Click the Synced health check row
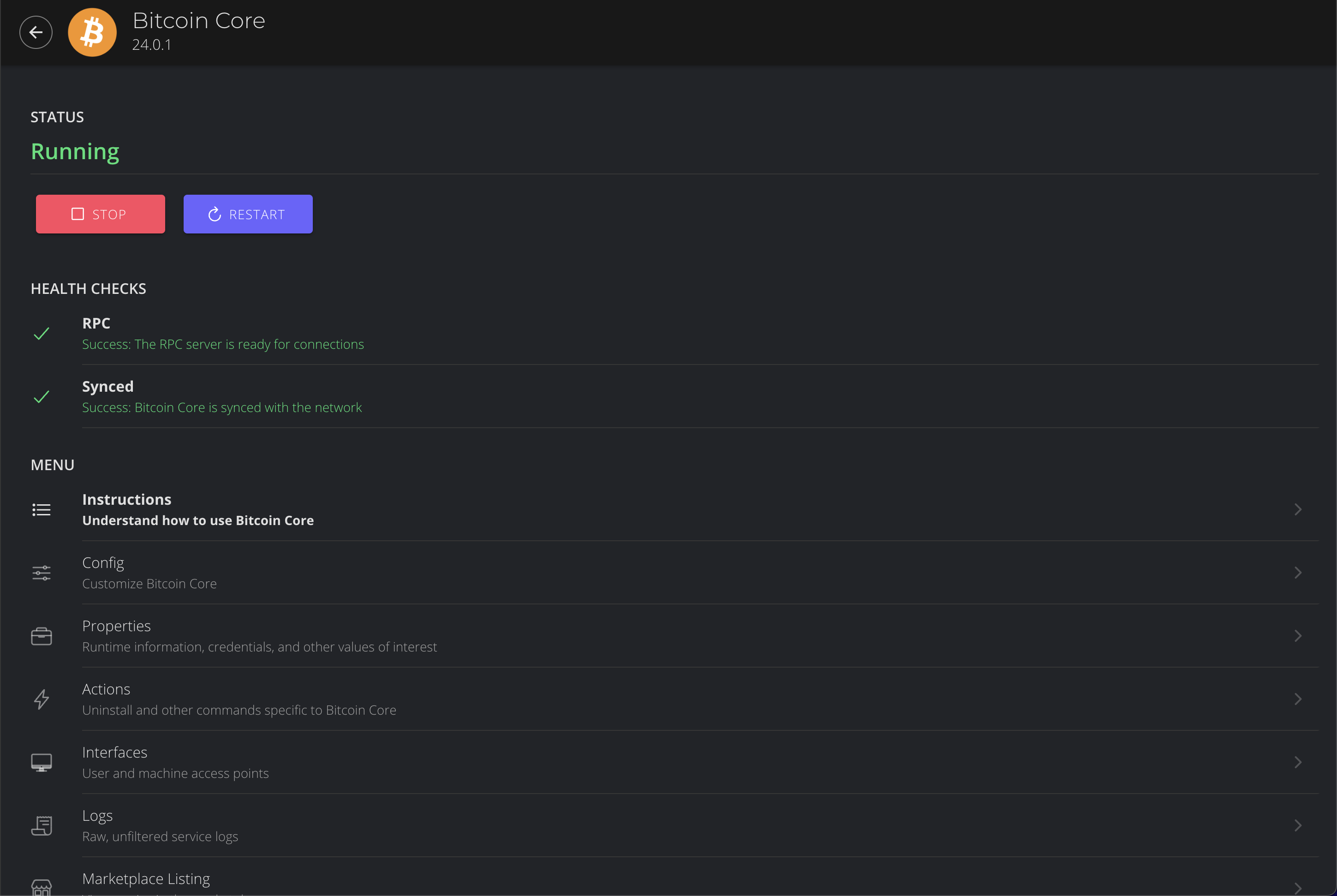The height and width of the screenshot is (896, 1337). coord(222,397)
